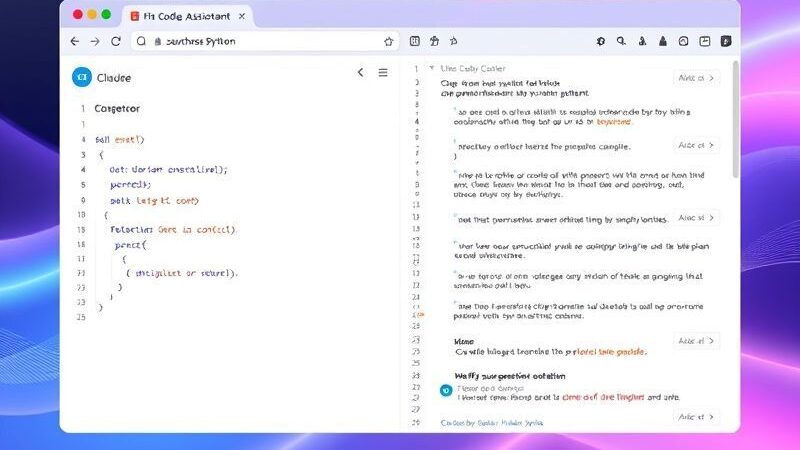Click the orange marker in the right panel gutter
This screenshot has width=800, height=450.
[420, 315]
